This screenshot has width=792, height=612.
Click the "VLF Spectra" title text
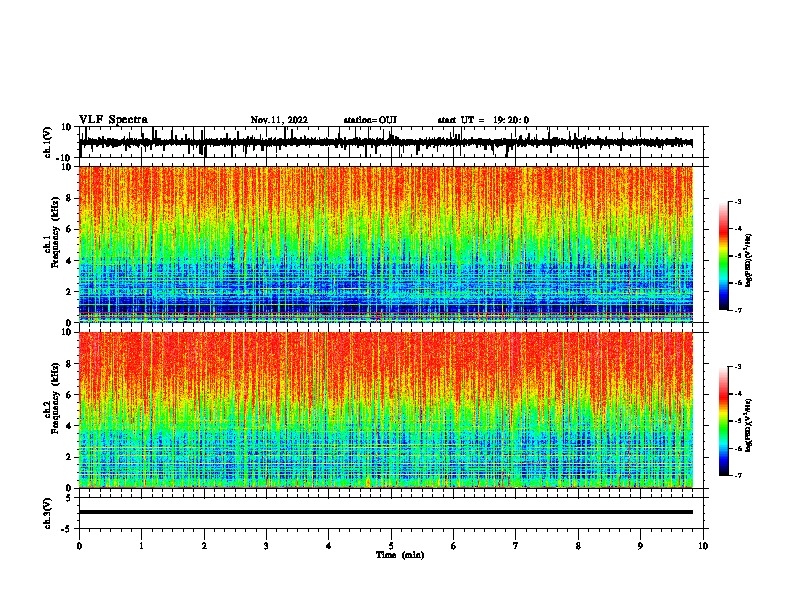(x=113, y=120)
